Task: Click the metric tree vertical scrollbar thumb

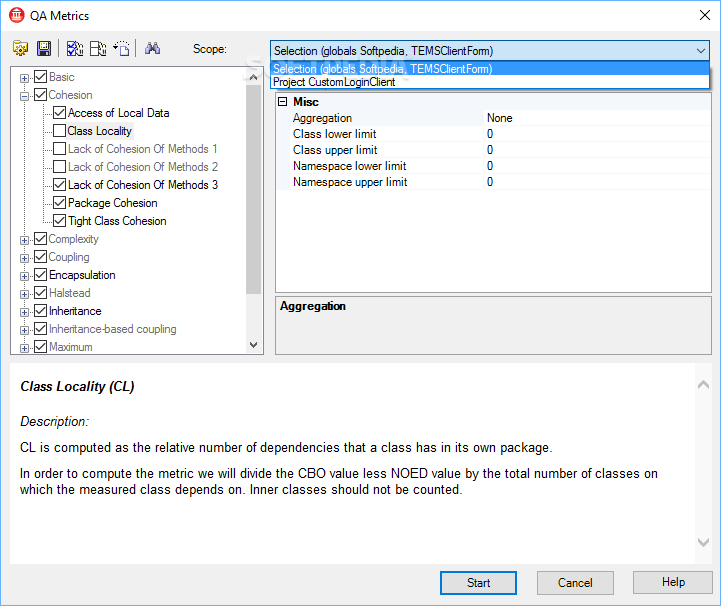Action: coord(253,189)
